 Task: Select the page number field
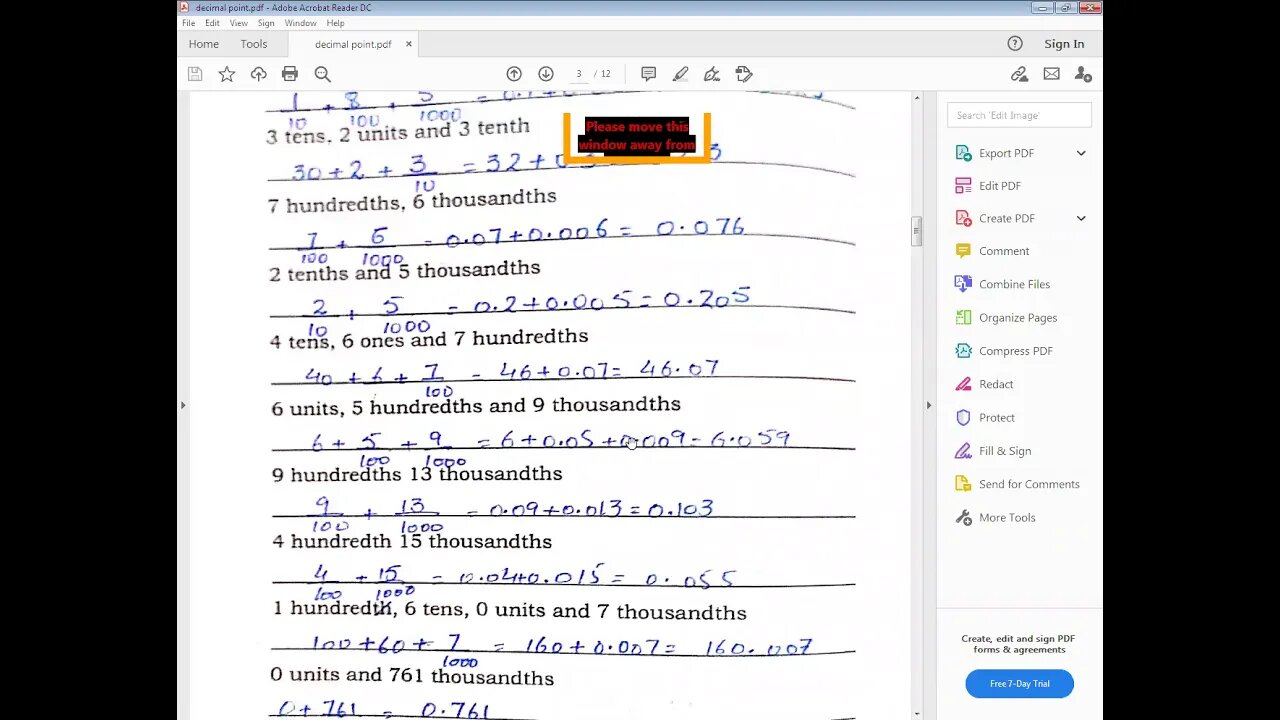[x=579, y=74]
